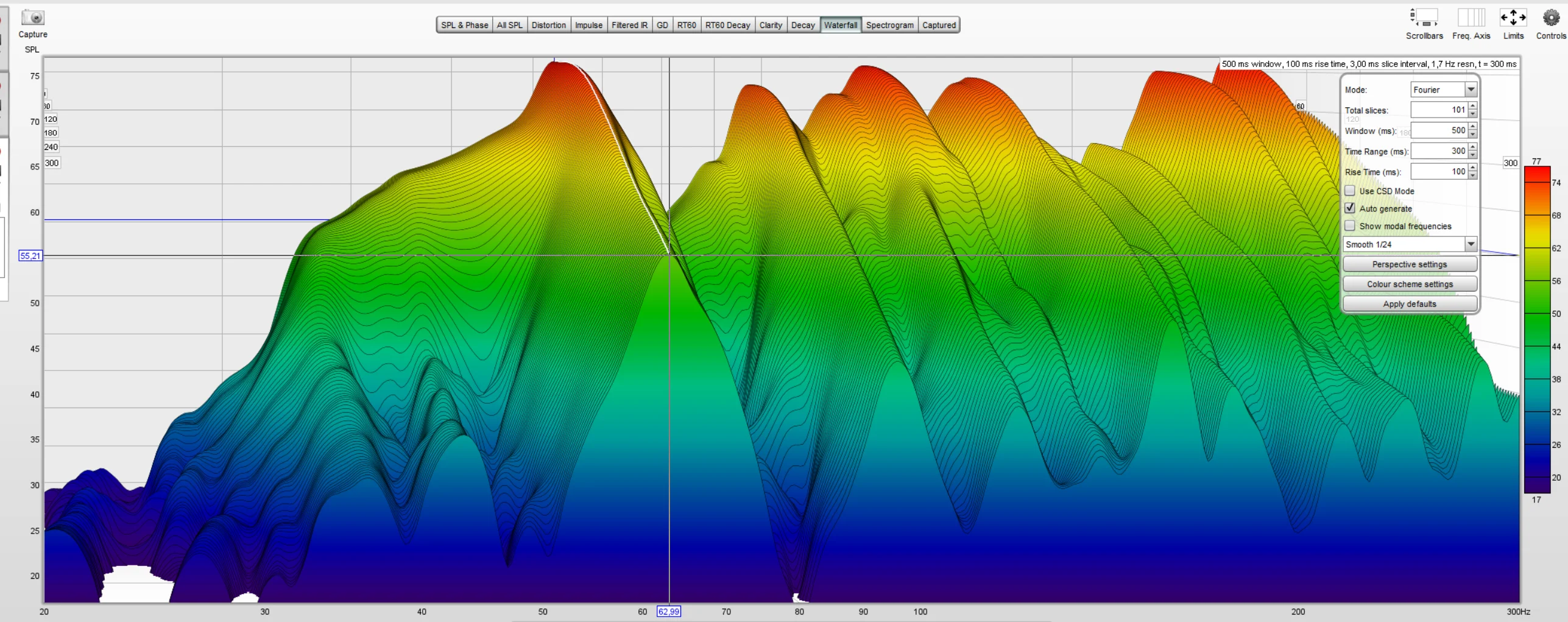Click the 55,21 SPL cursor readout
Image resolution: width=1568 pixels, height=622 pixels.
[x=30, y=256]
